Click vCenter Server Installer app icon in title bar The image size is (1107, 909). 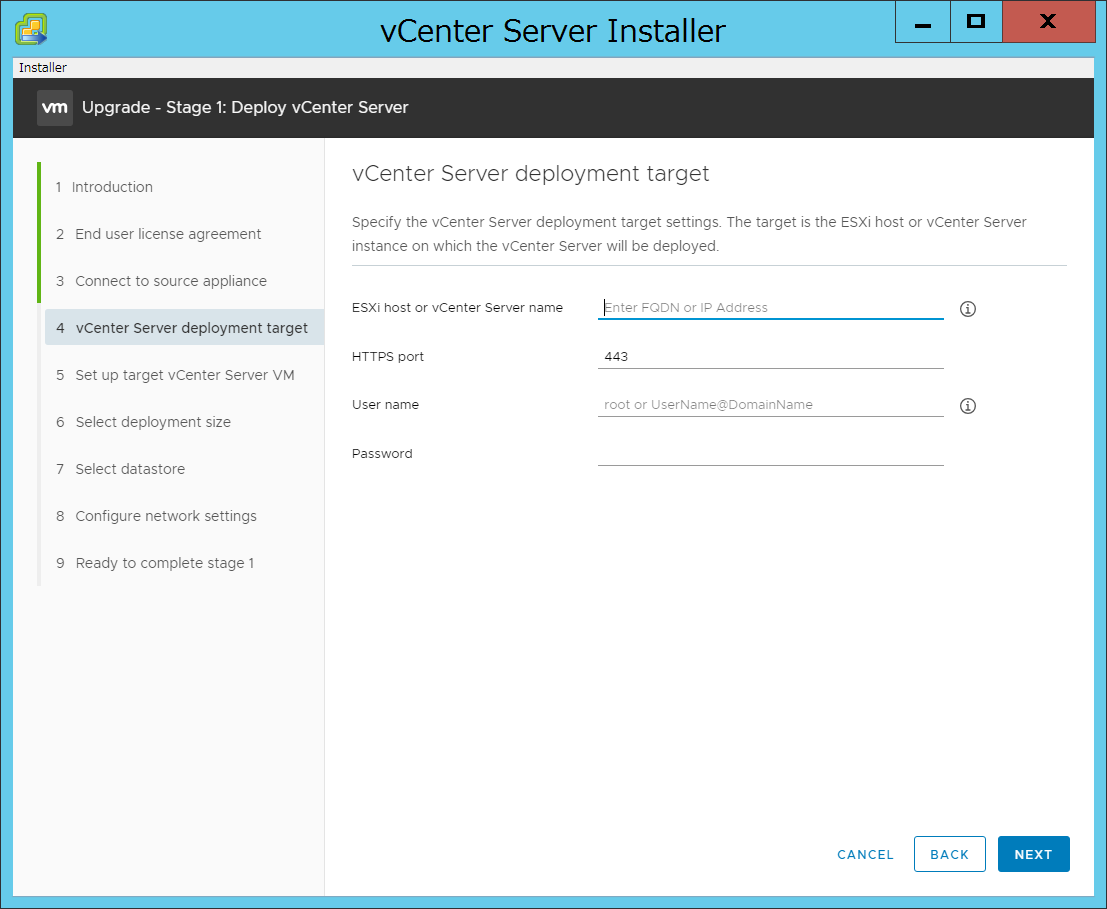pos(31,30)
